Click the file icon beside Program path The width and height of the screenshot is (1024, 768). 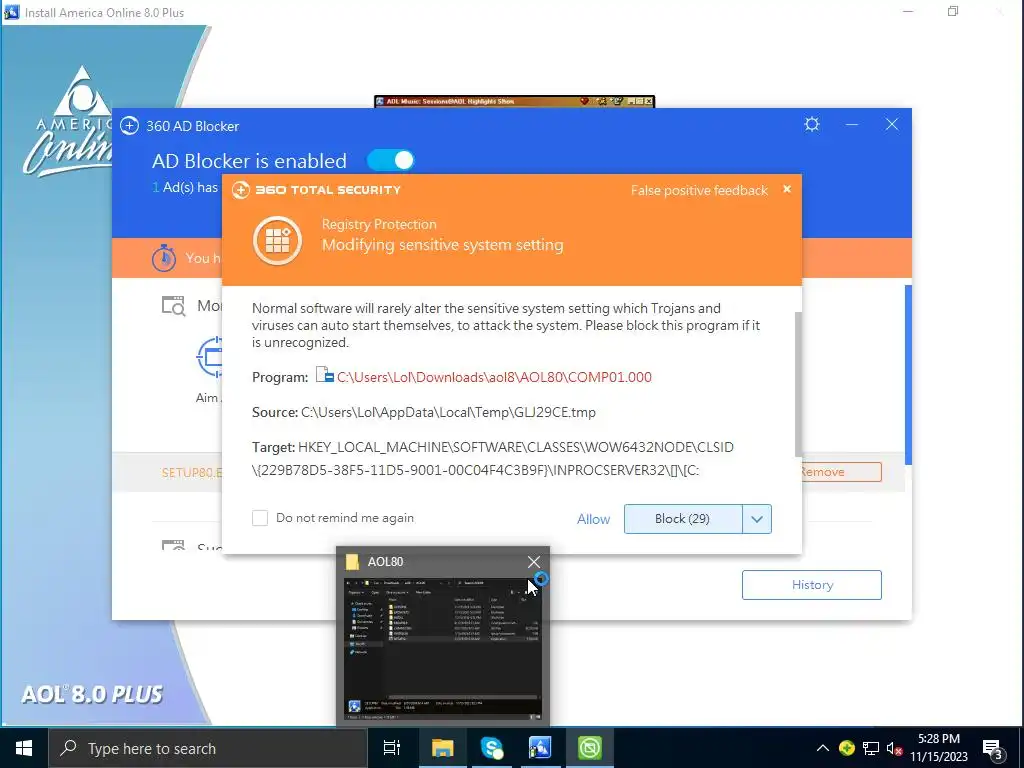coord(325,375)
